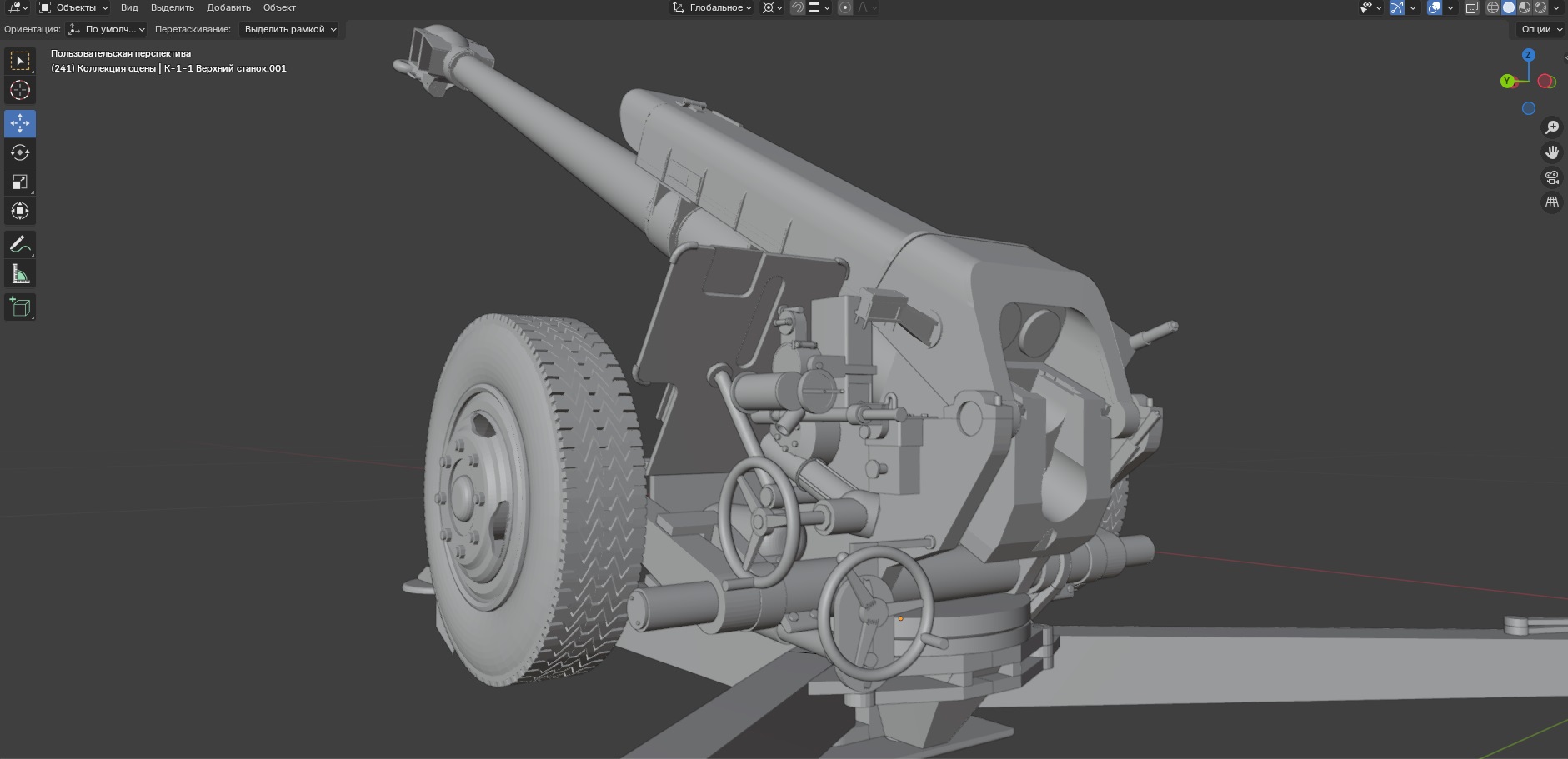1568x759 pixels.
Task: Open the Вид menu
Action: [x=129, y=7]
